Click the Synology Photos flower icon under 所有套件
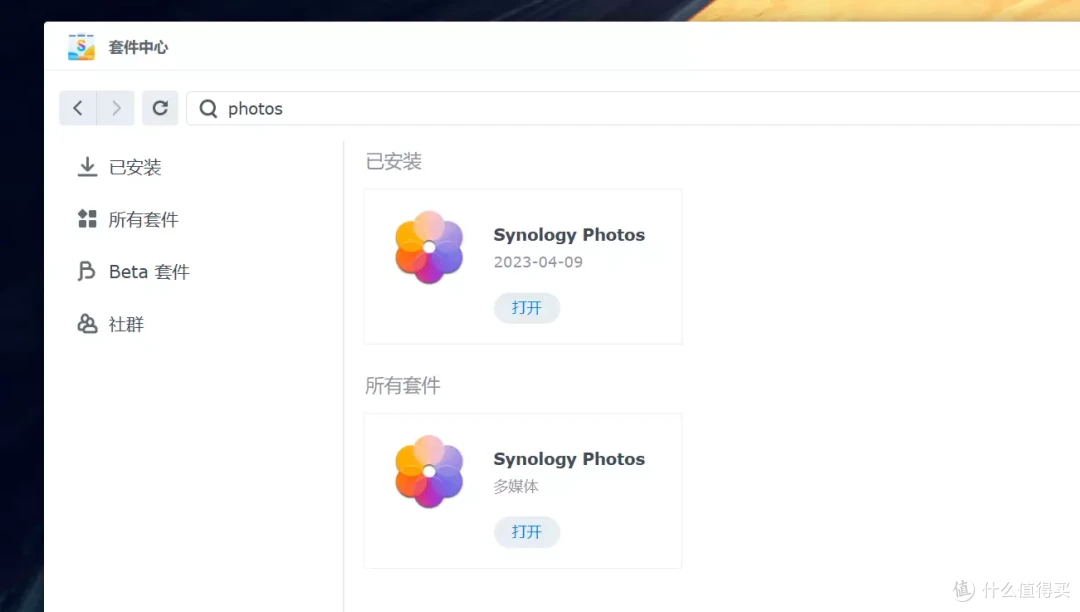The image size is (1080, 612). (429, 471)
